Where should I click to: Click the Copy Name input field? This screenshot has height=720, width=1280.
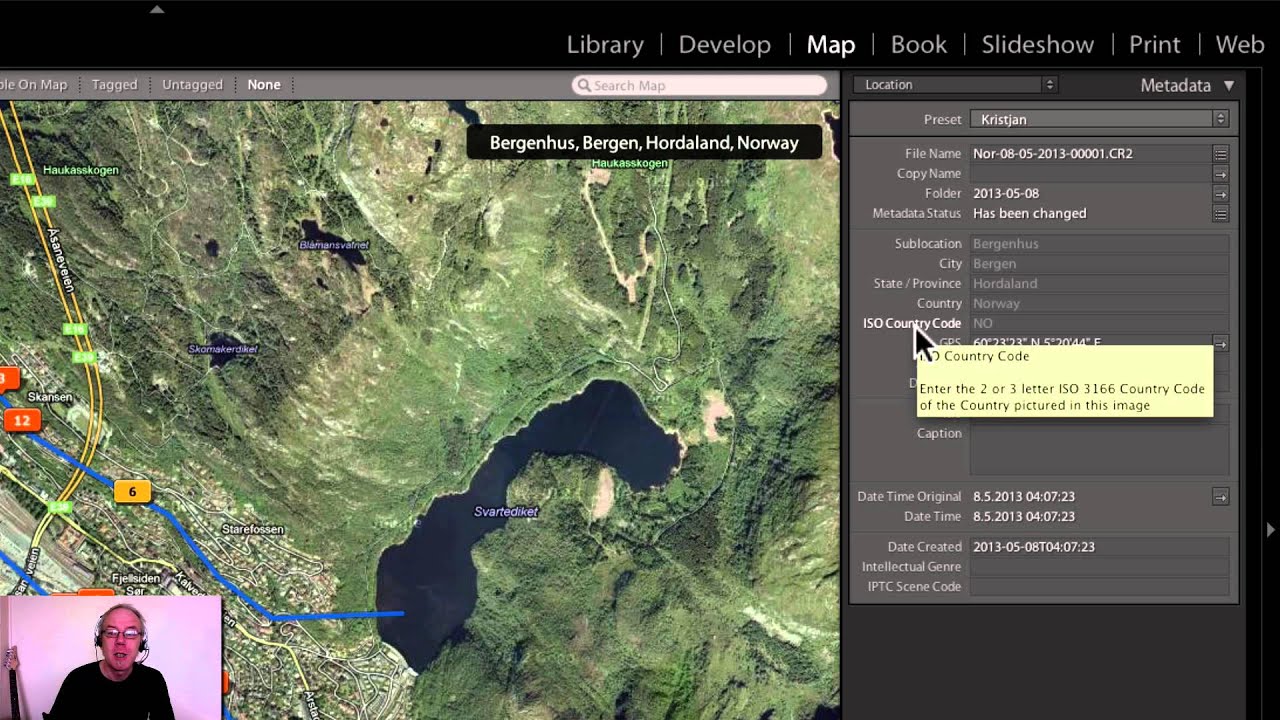1090,174
